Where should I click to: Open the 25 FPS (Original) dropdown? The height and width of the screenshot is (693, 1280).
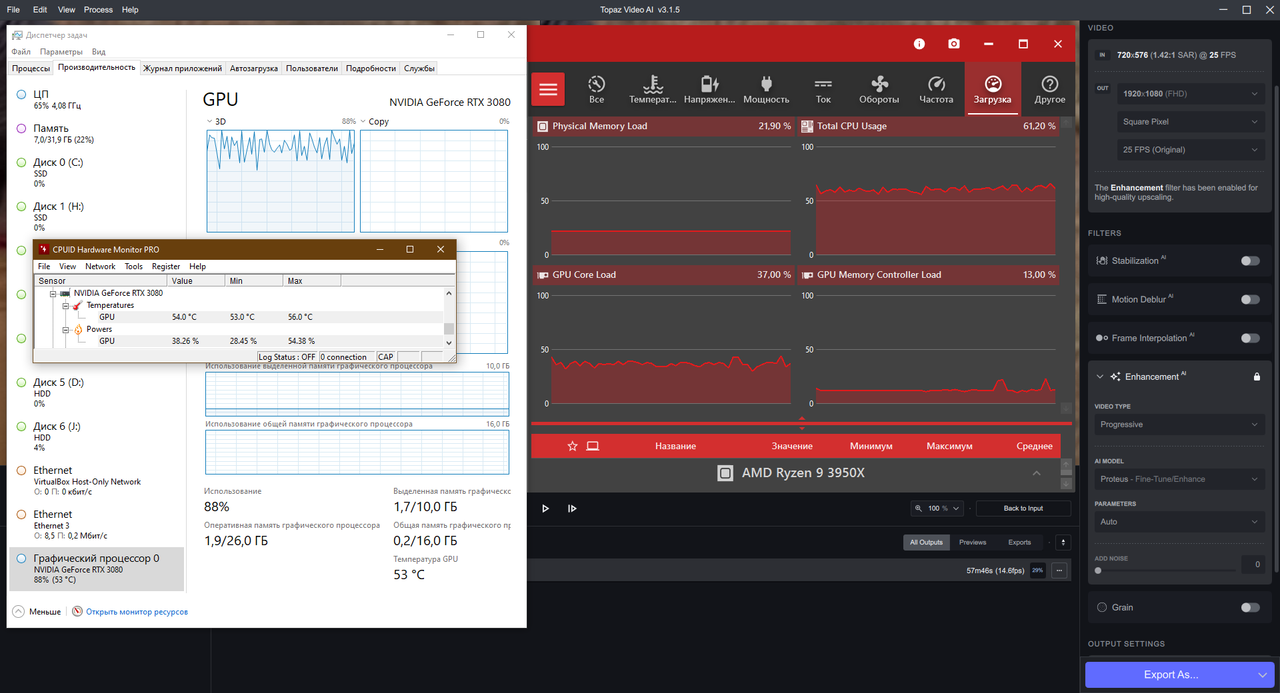tap(1192, 149)
